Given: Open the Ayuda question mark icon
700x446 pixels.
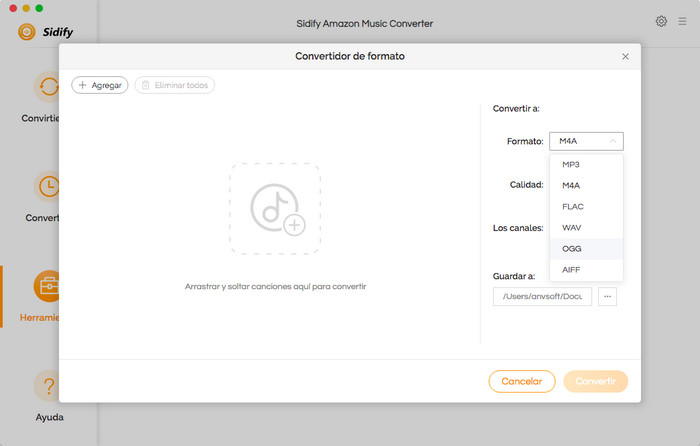Looking at the screenshot, I should (46, 385).
